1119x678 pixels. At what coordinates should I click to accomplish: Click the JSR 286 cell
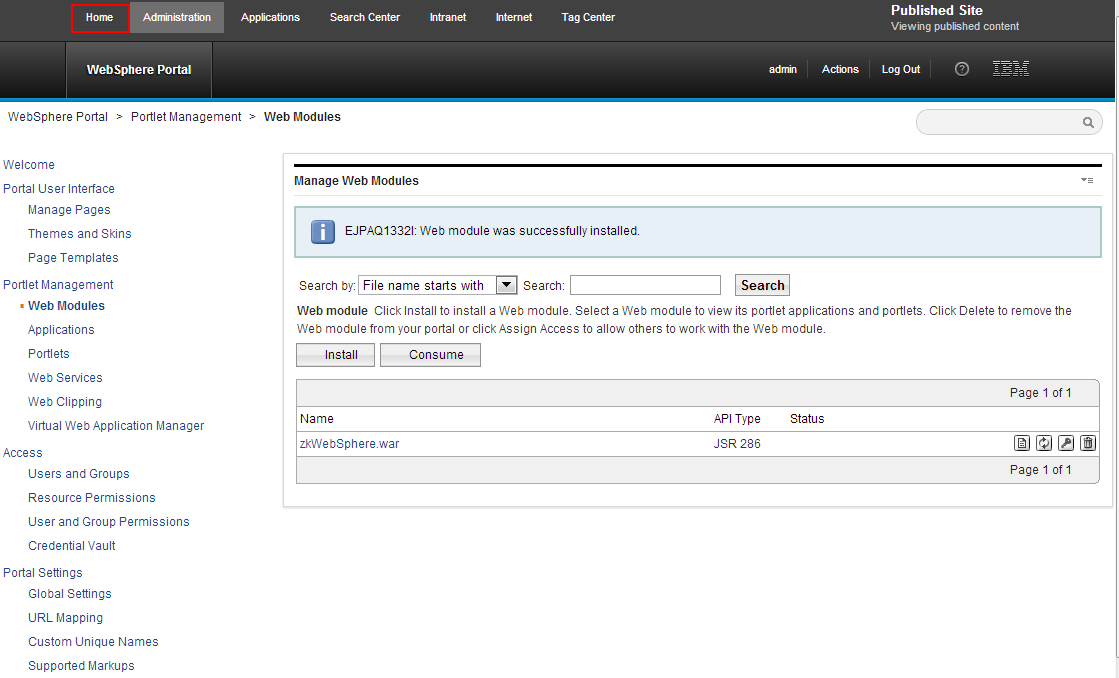(737, 444)
